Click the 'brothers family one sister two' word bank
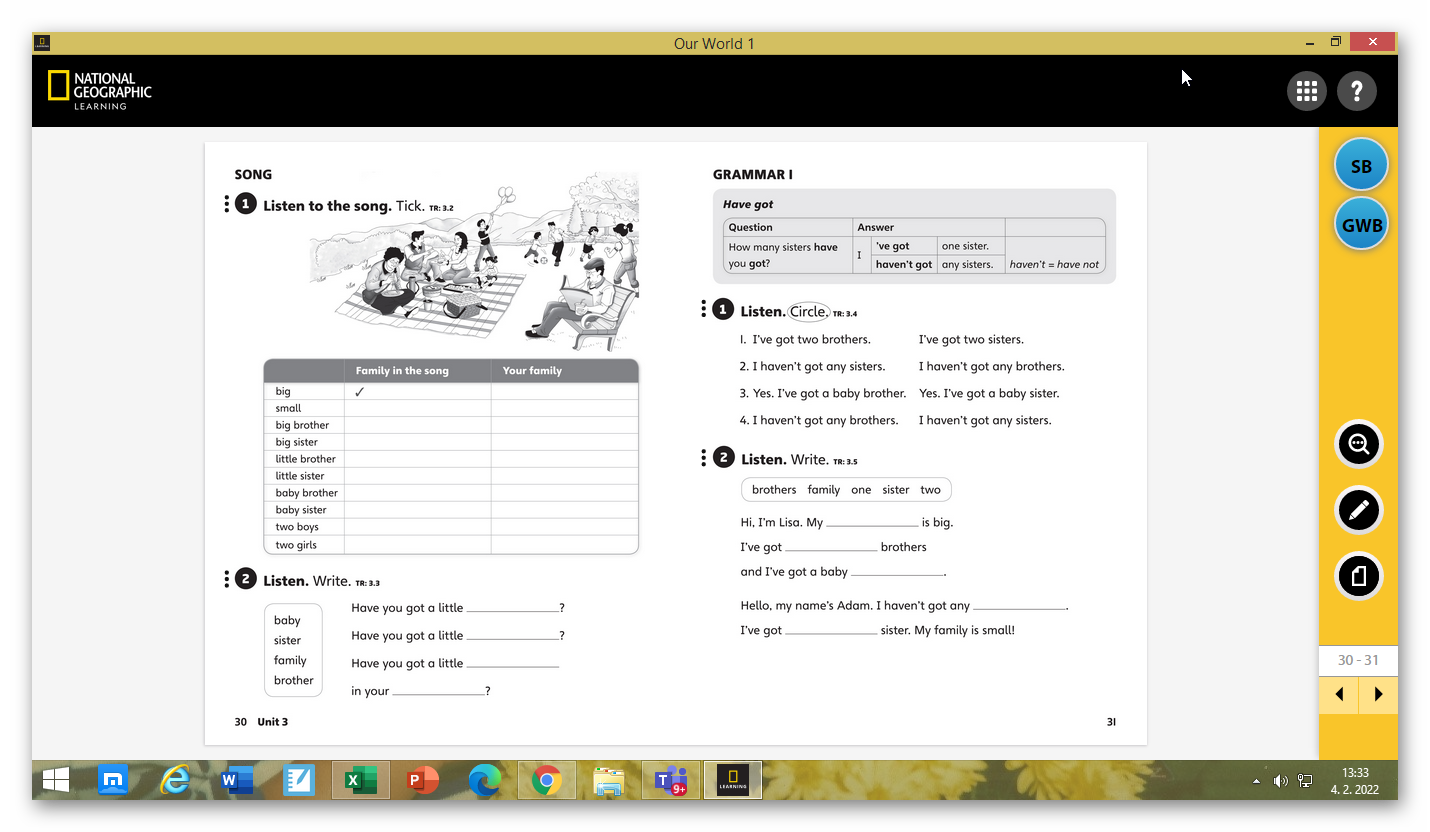 pos(846,489)
